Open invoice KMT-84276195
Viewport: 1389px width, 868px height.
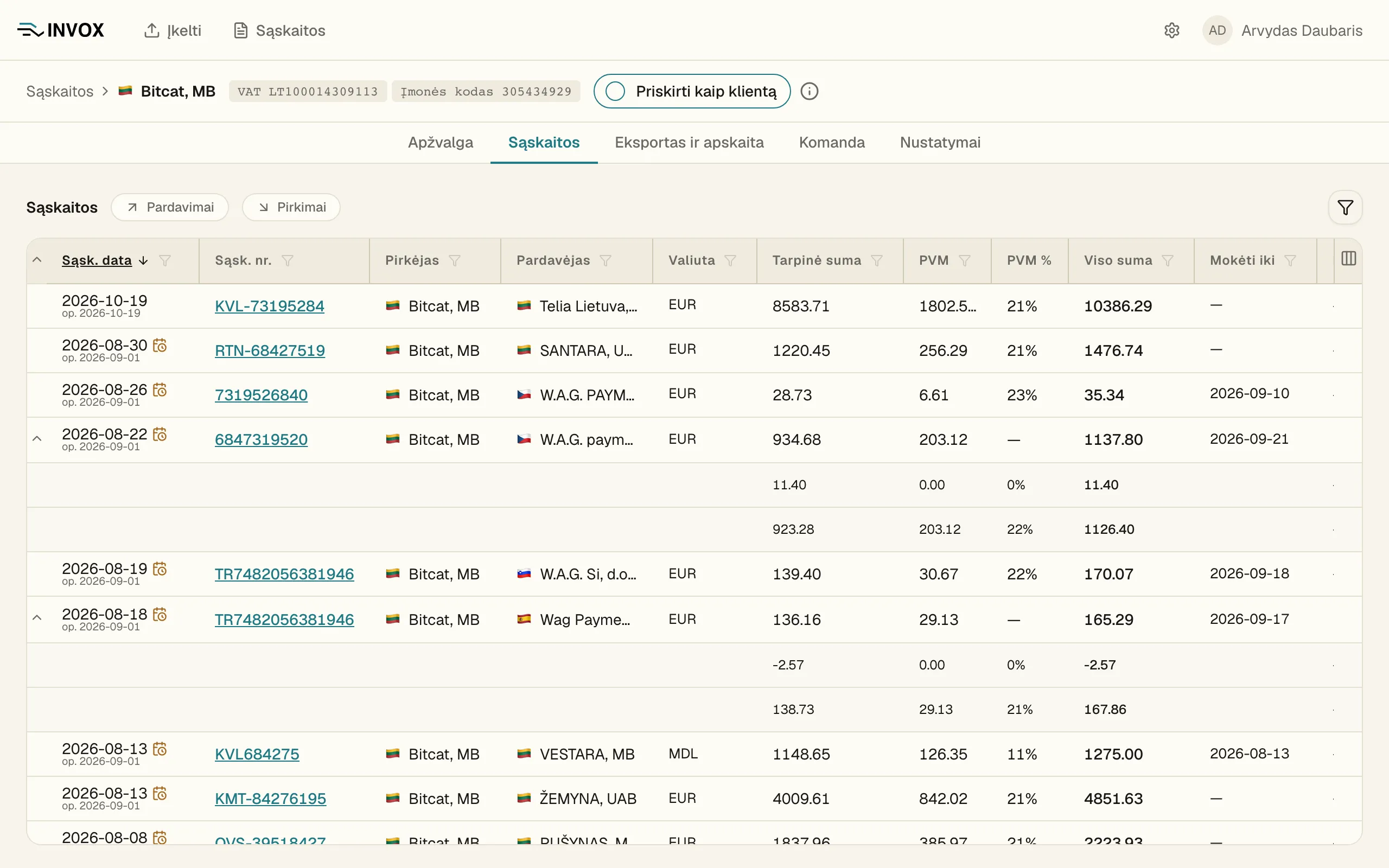coord(270,799)
